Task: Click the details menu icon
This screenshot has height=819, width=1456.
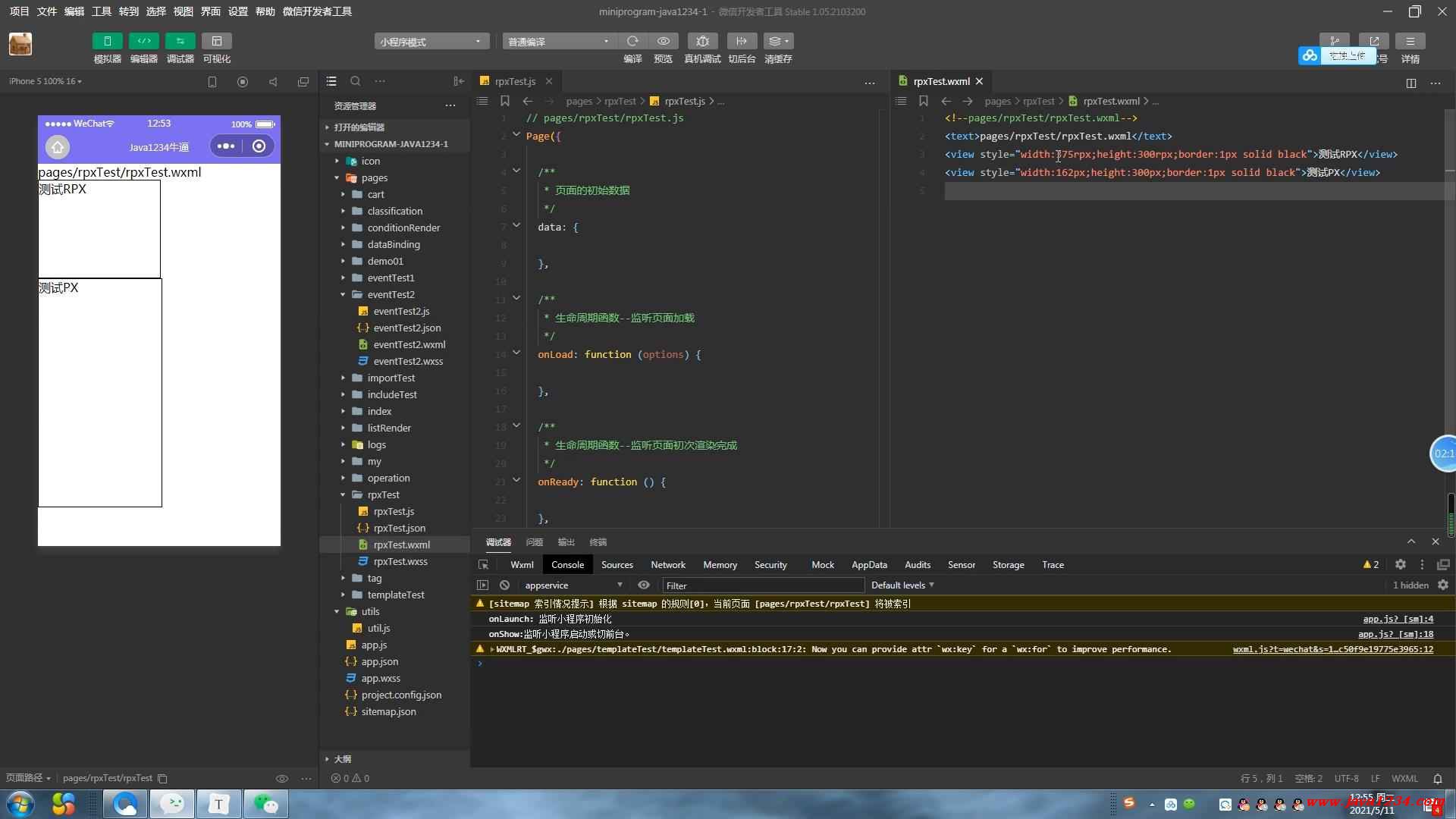Action: (1410, 41)
